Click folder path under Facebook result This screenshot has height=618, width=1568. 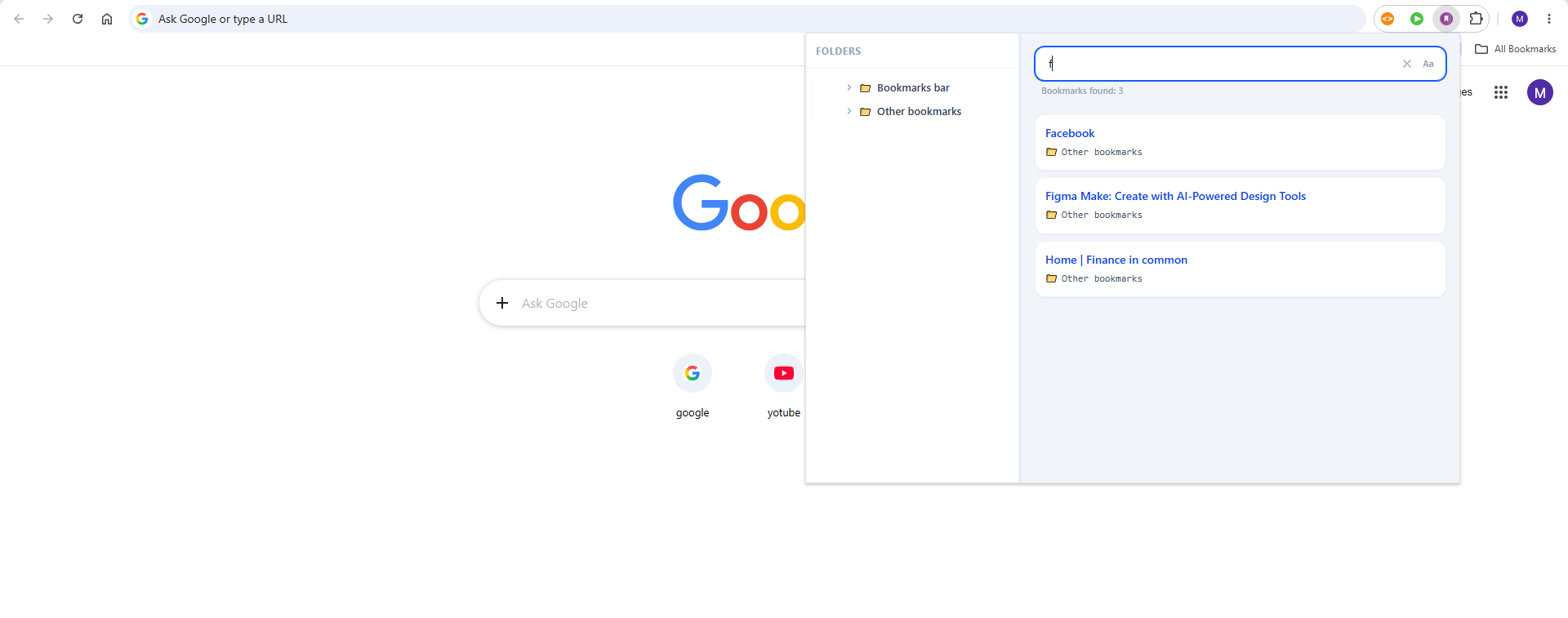(x=1094, y=152)
